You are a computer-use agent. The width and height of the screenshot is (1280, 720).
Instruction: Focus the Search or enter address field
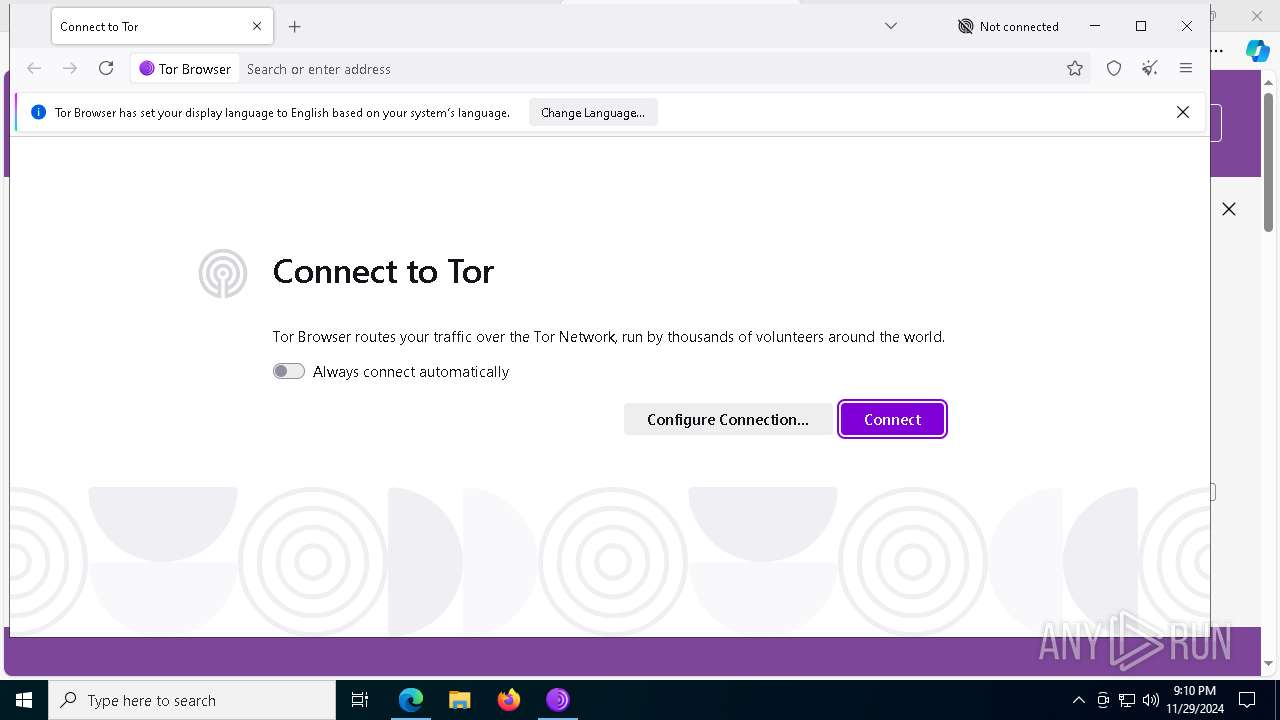pos(650,69)
